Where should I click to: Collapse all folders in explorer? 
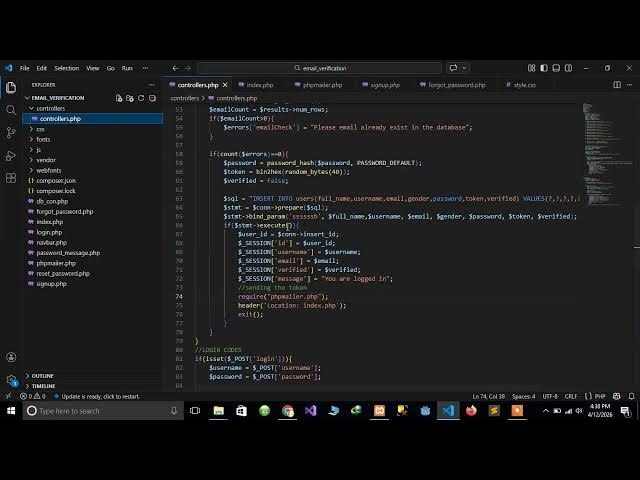(152, 98)
